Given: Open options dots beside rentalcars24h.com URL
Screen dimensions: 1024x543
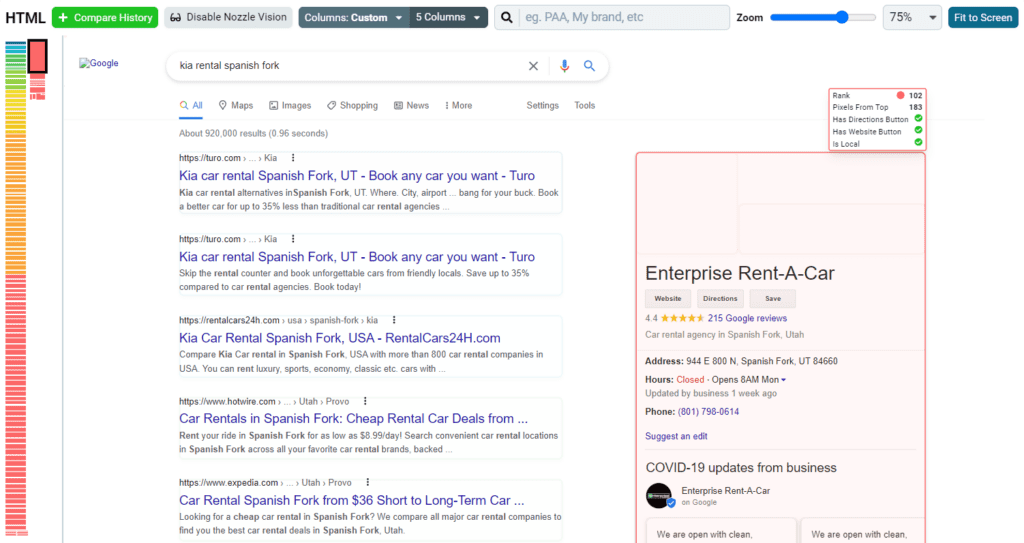Looking at the screenshot, I should pyautogui.click(x=394, y=320).
